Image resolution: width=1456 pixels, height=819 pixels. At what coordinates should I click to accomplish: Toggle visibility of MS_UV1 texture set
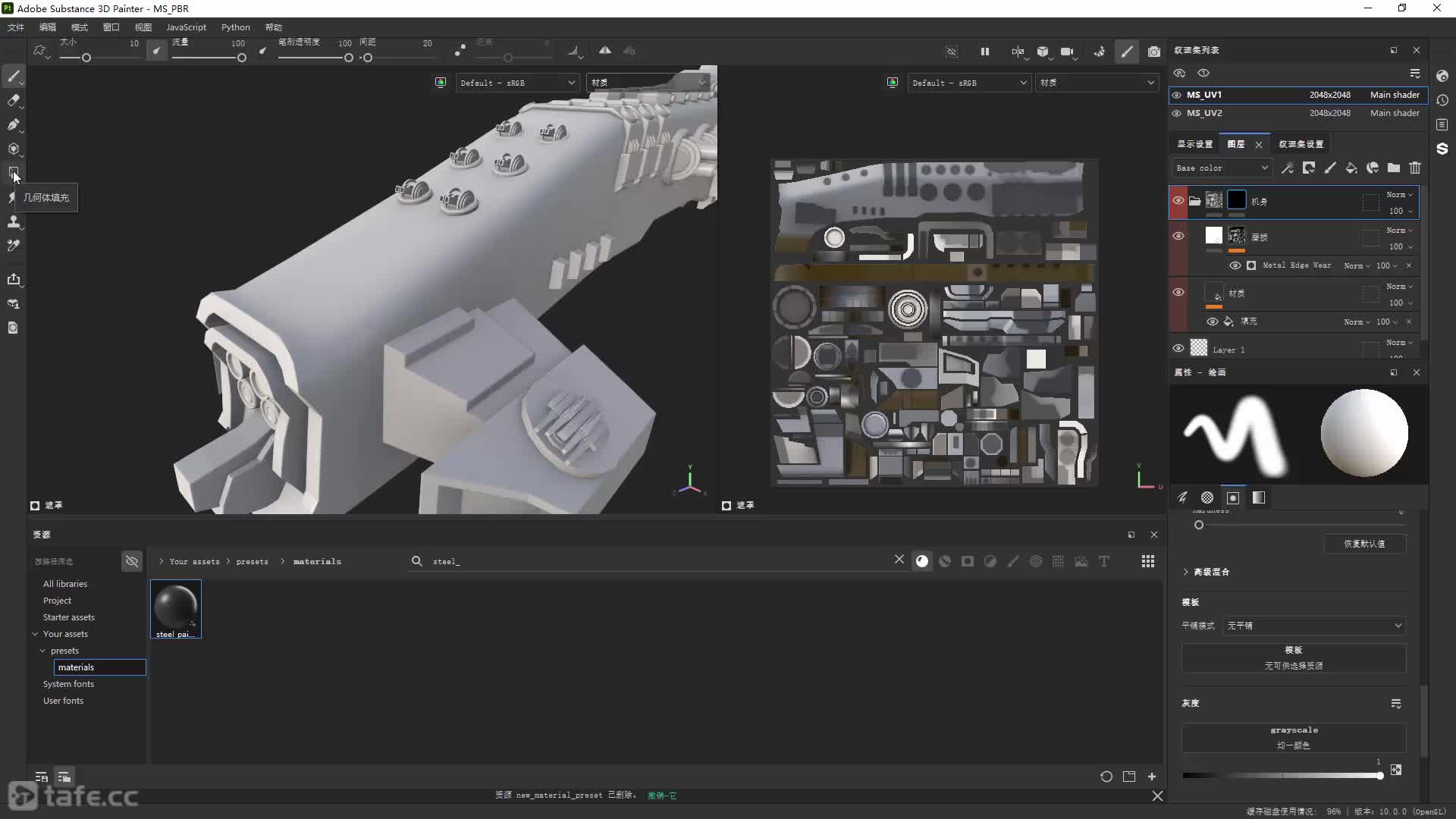1177,95
